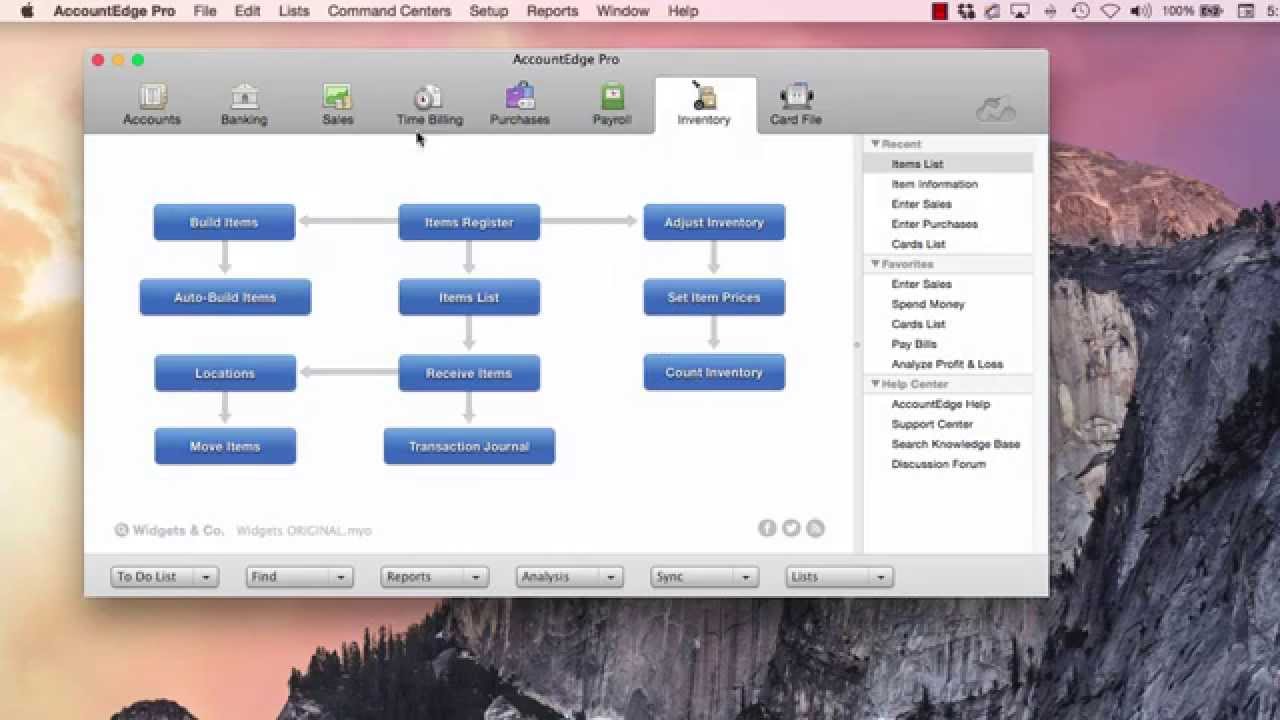
Task: Open the Card File command center
Action: pos(796,105)
